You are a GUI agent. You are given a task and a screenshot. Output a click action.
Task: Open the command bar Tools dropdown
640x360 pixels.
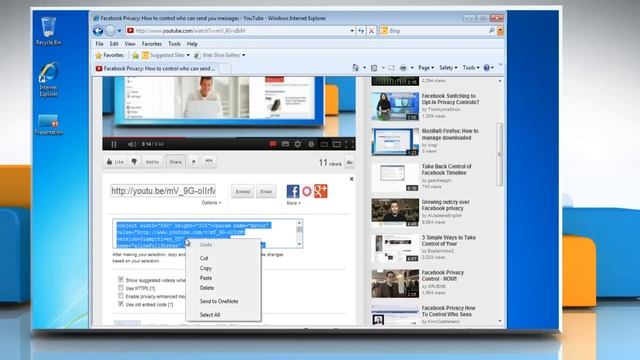pyautogui.click(x=471, y=68)
